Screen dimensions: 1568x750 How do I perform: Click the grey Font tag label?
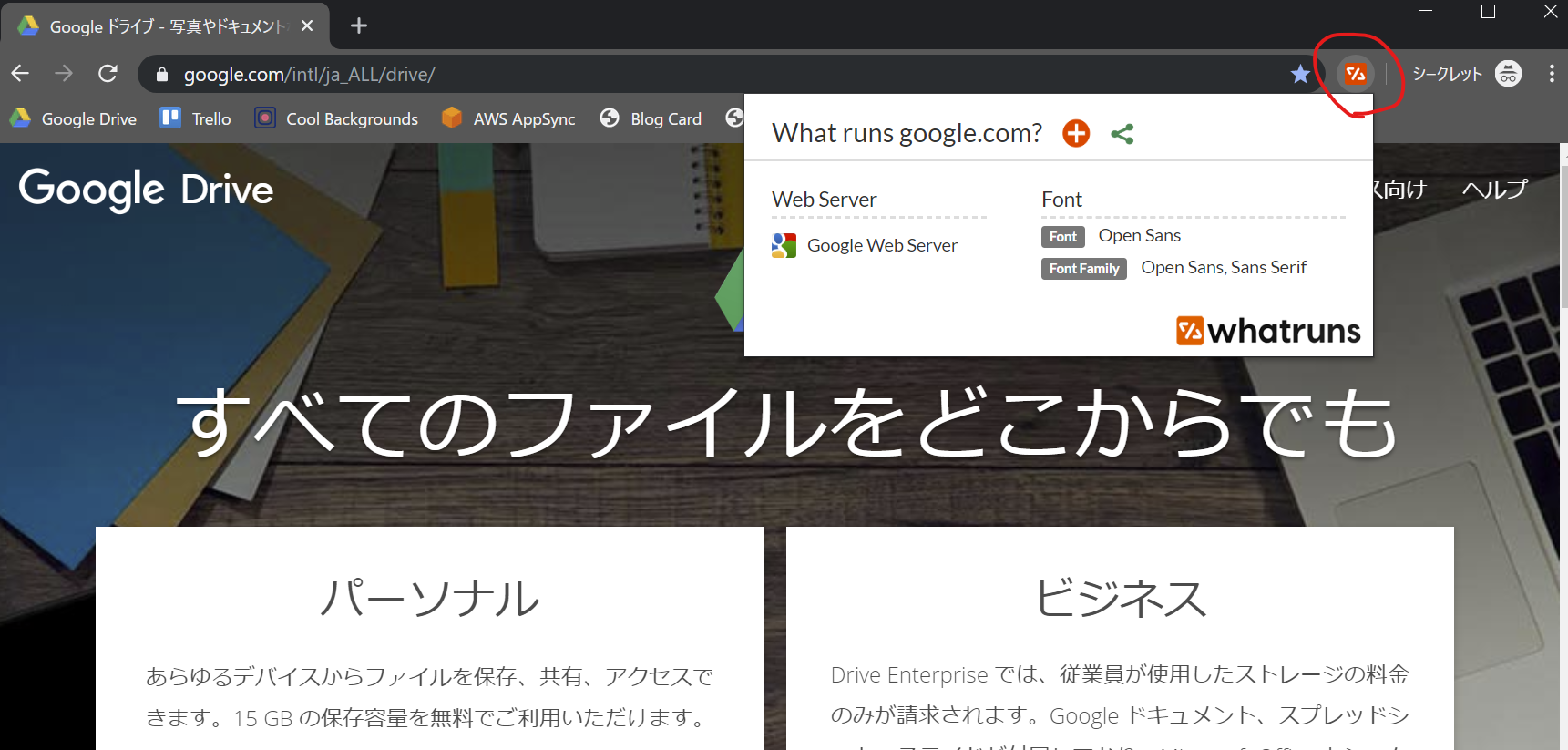[1062, 237]
